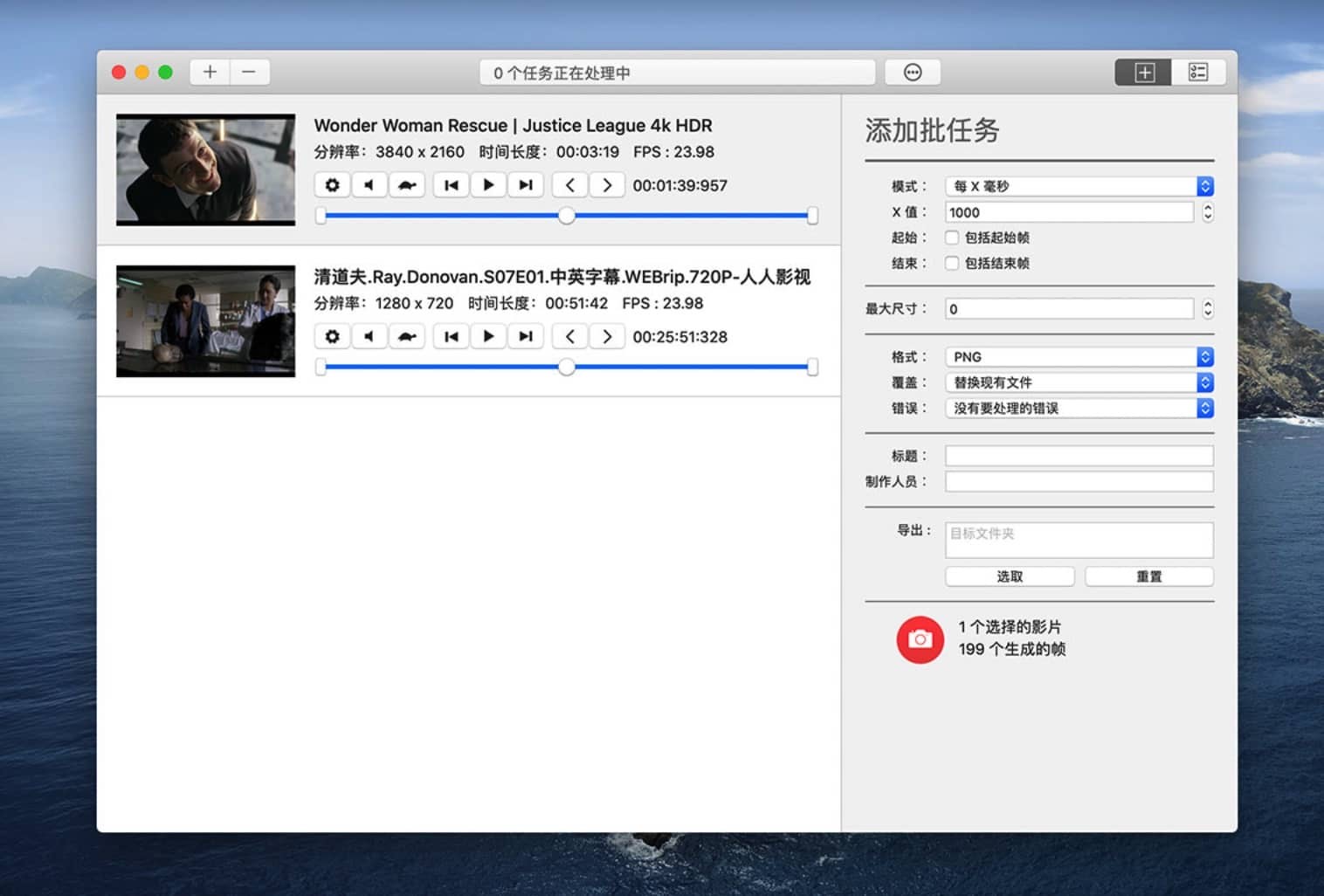Viewport: 1324px width, 896px height.
Task: Click the red camera capture button
Action: (919, 640)
